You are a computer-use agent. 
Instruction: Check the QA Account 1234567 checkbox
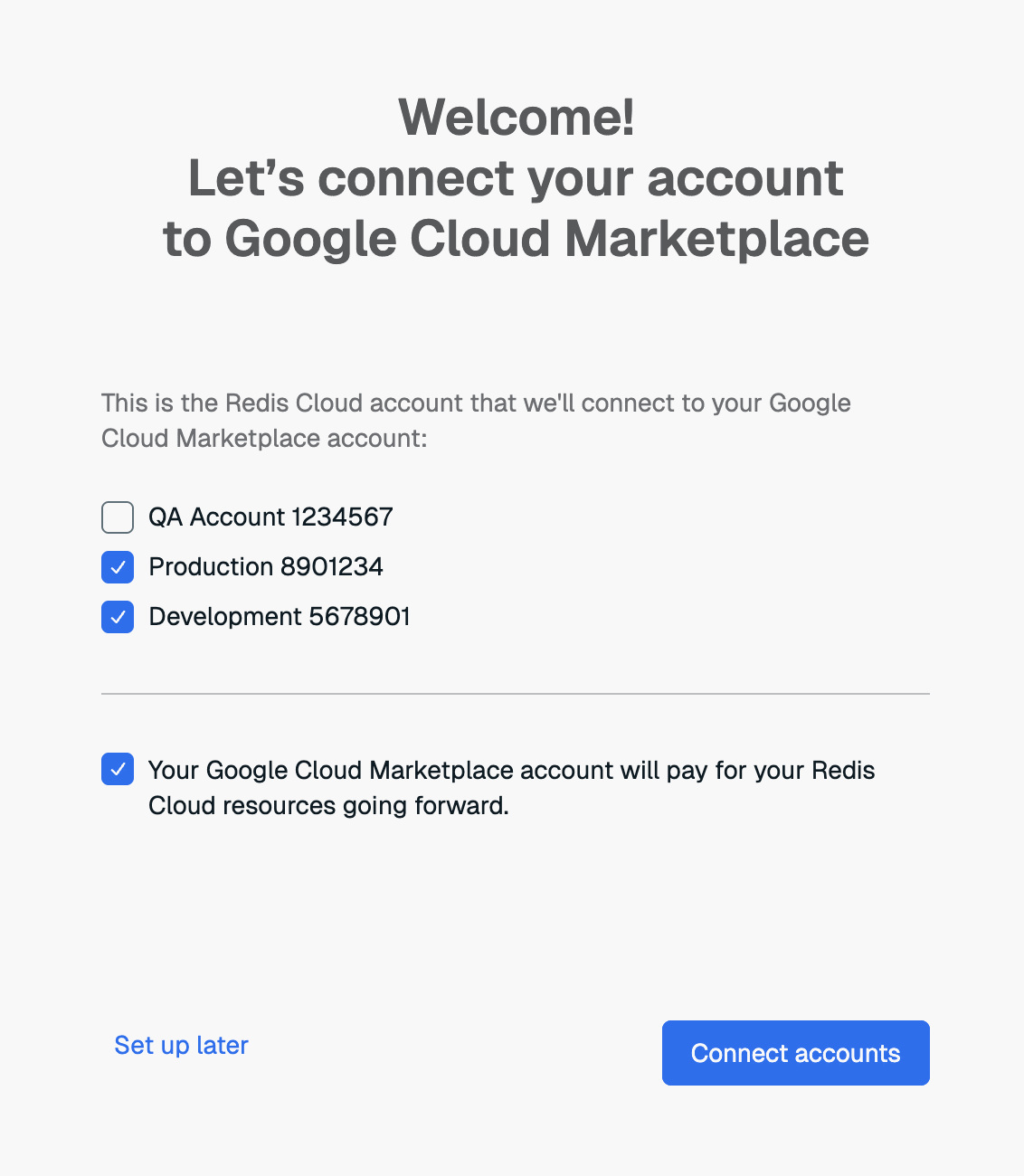tap(118, 517)
